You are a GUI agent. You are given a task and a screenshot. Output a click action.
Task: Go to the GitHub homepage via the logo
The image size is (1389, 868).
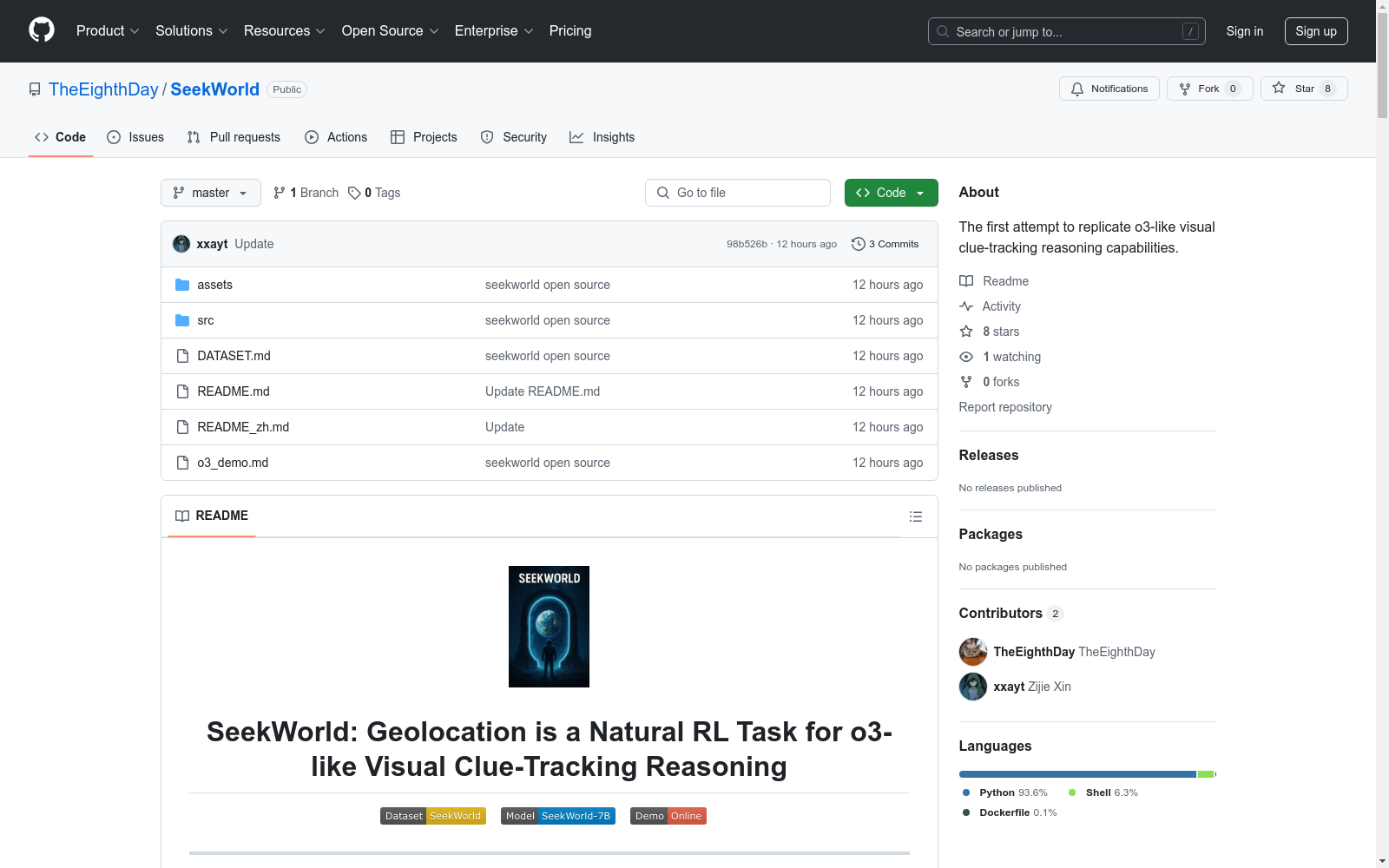pos(42,30)
